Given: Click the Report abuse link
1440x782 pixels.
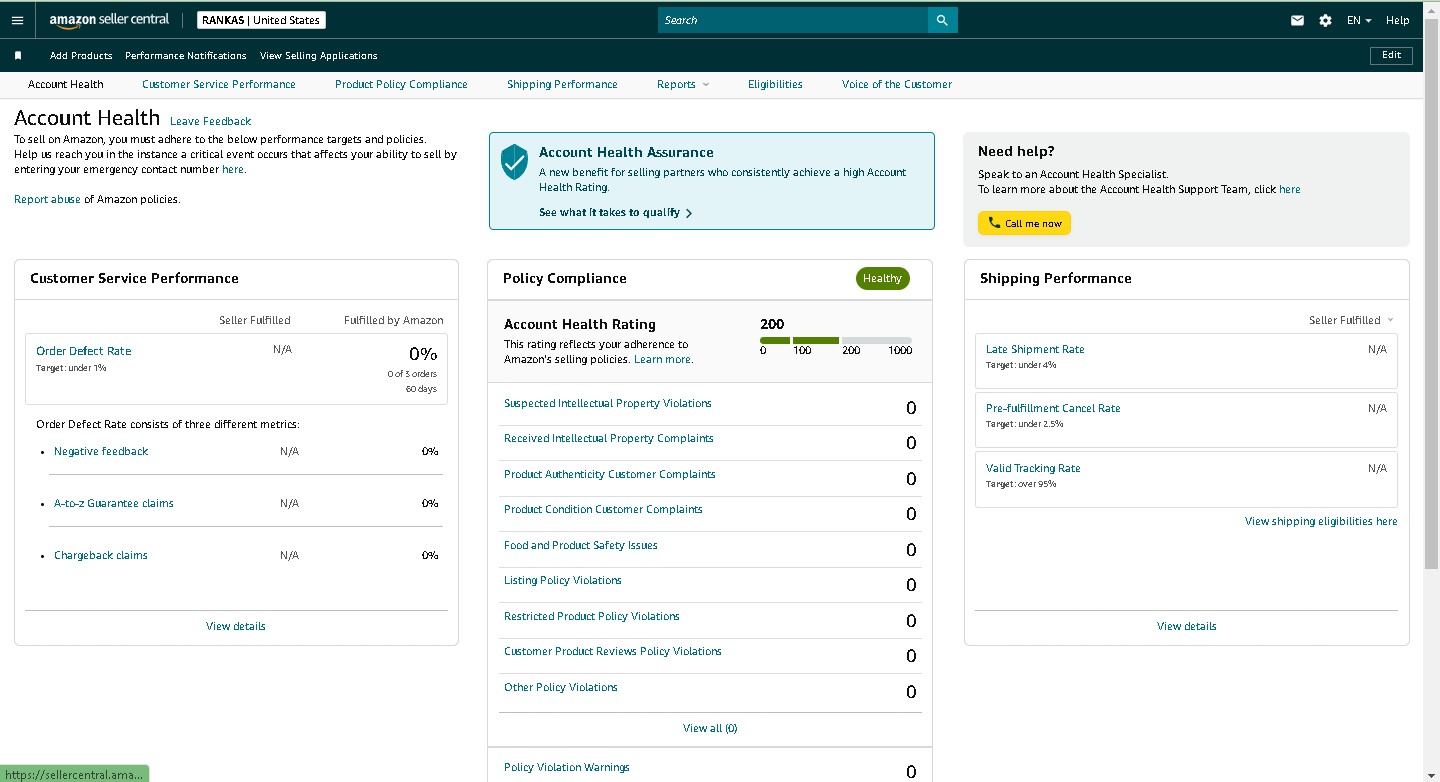Looking at the screenshot, I should click(47, 200).
